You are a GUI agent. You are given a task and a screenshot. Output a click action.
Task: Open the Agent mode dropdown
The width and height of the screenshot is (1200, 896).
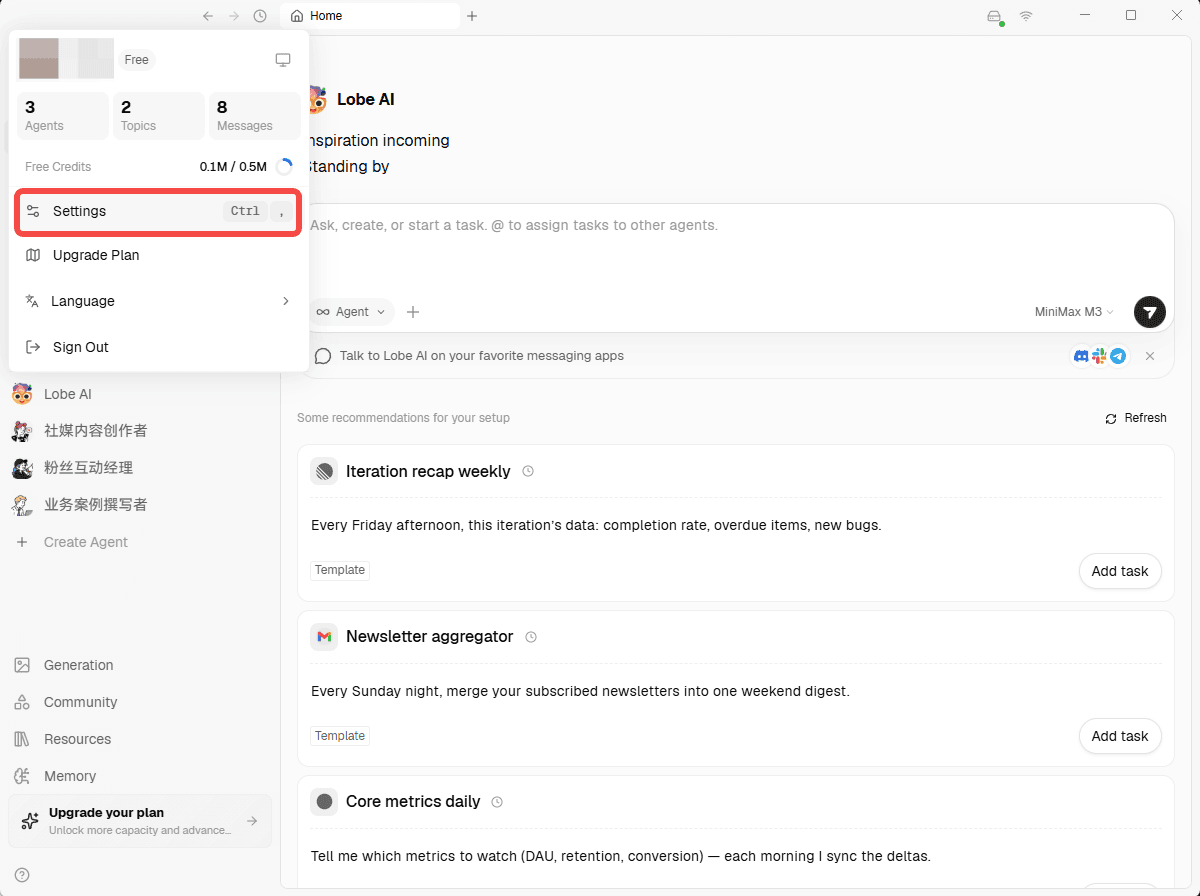pyautogui.click(x=350, y=312)
